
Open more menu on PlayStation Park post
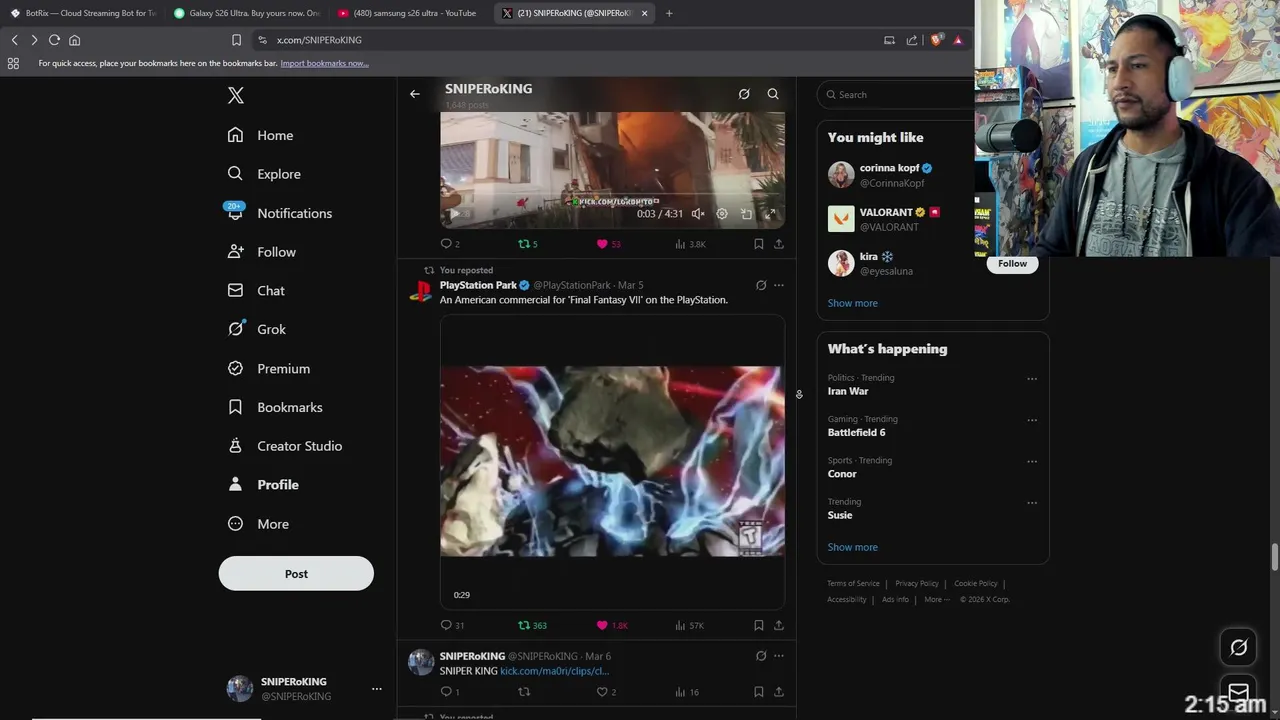779,286
